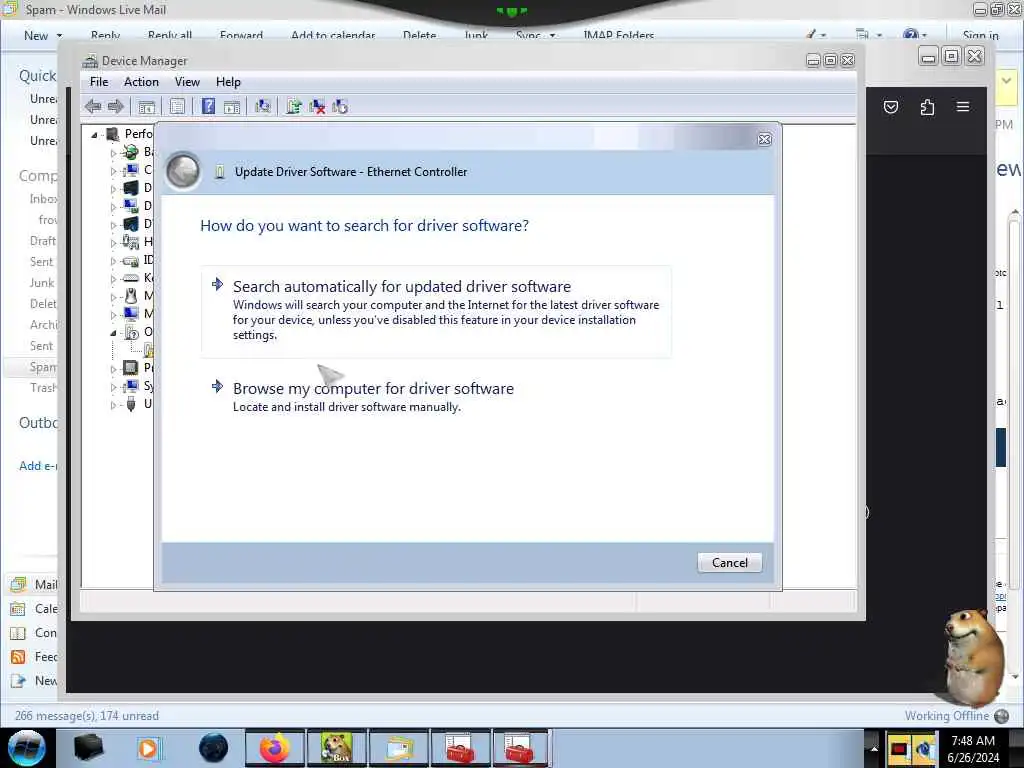The image size is (1024, 768).
Task: Click the Windows Start orb
Action: point(27,748)
